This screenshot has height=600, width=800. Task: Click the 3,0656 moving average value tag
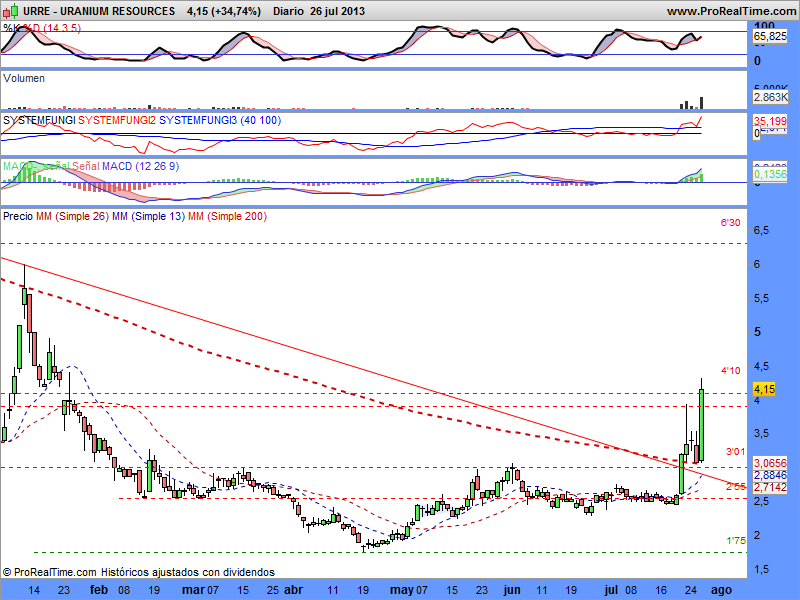click(770, 463)
